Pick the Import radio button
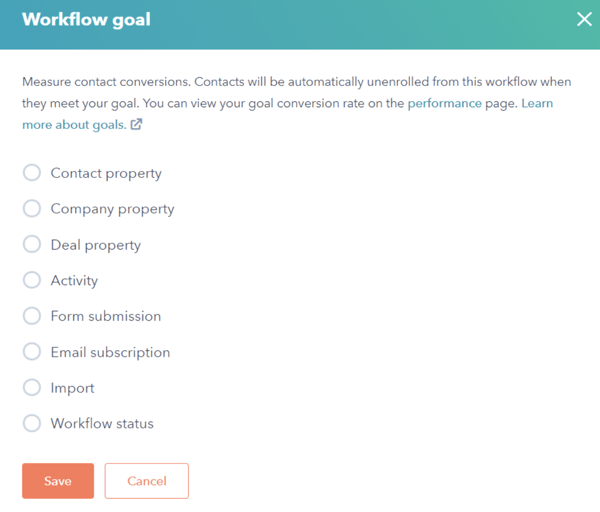Image resolution: width=600 pixels, height=512 pixels. point(32,388)
